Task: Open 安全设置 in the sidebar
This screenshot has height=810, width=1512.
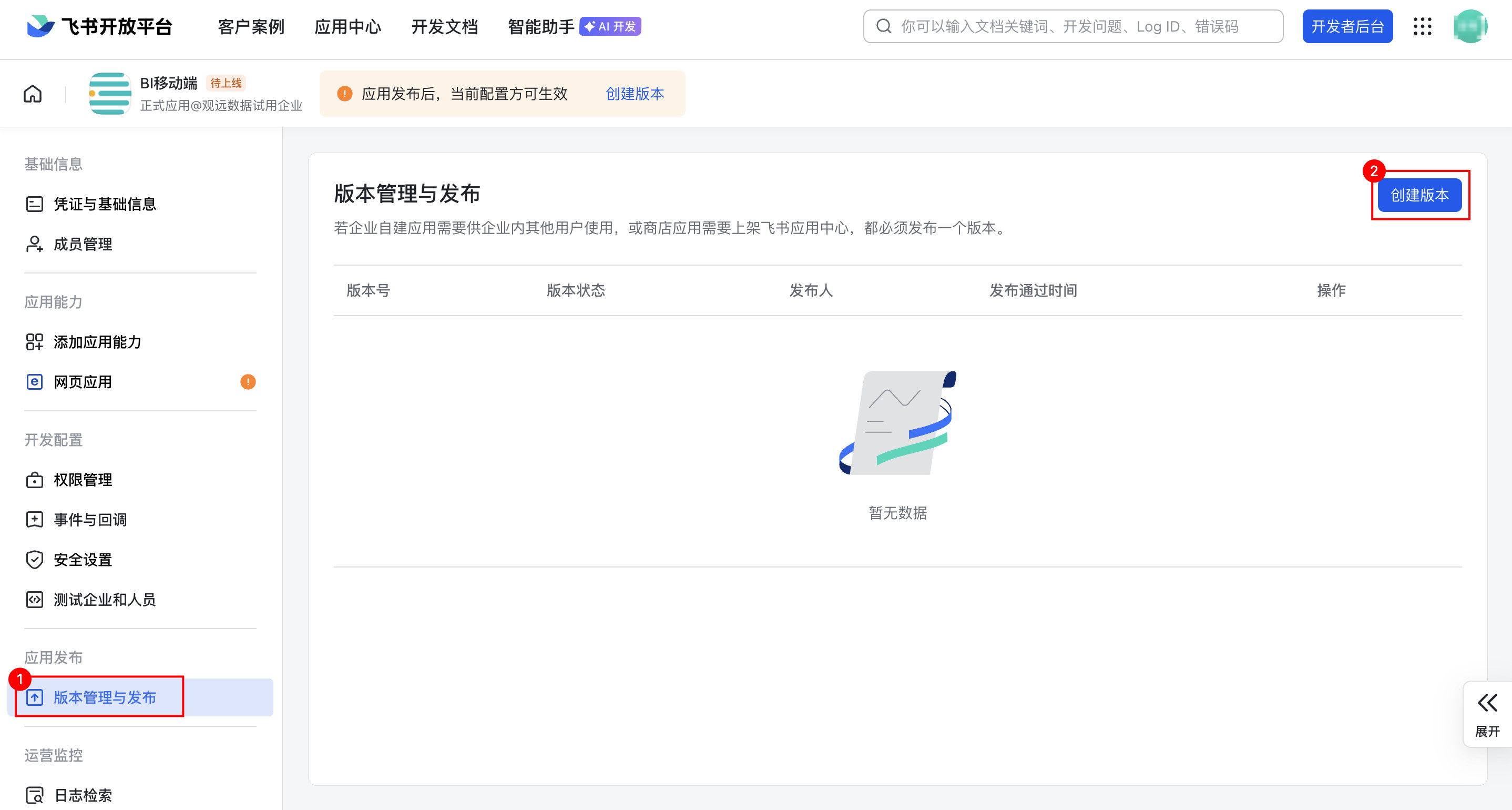Action: [x=83, y=560]
